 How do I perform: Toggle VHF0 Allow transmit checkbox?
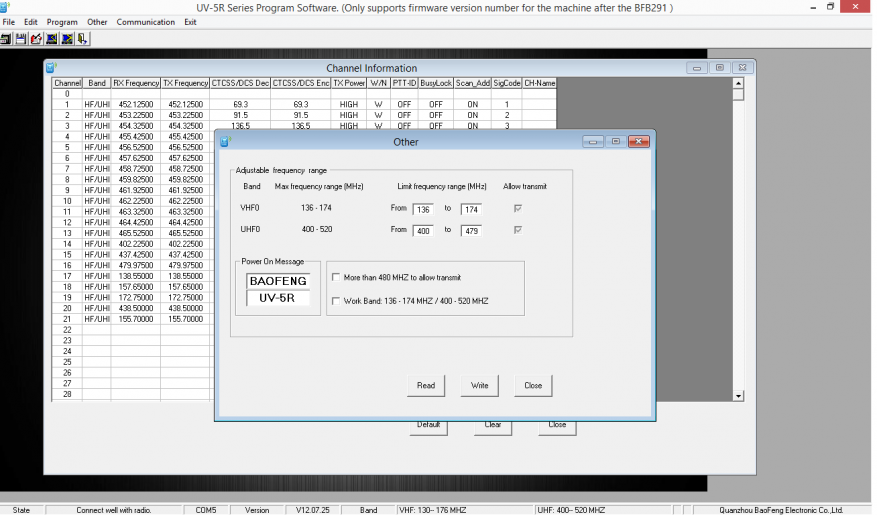tap(518, 208)
